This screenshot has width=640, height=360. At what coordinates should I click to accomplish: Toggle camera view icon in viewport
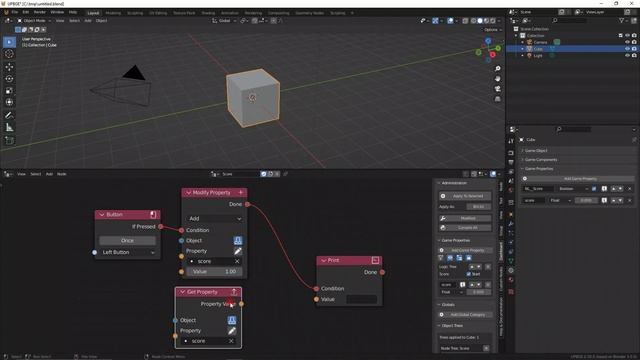(497, 89)
